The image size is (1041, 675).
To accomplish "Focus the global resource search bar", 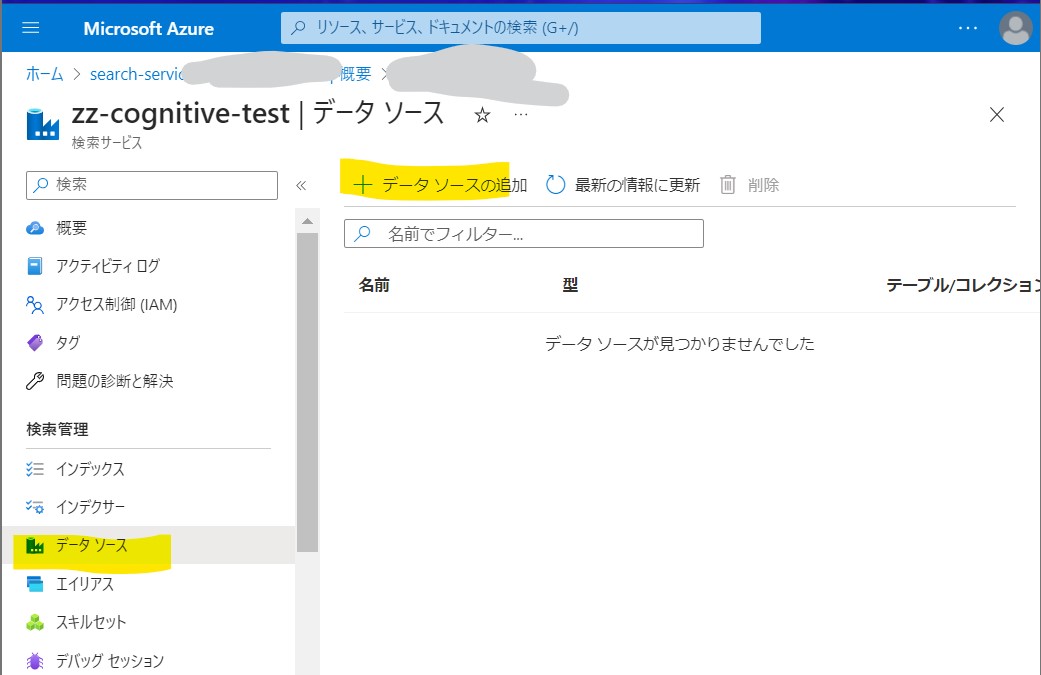I will 520,28.
